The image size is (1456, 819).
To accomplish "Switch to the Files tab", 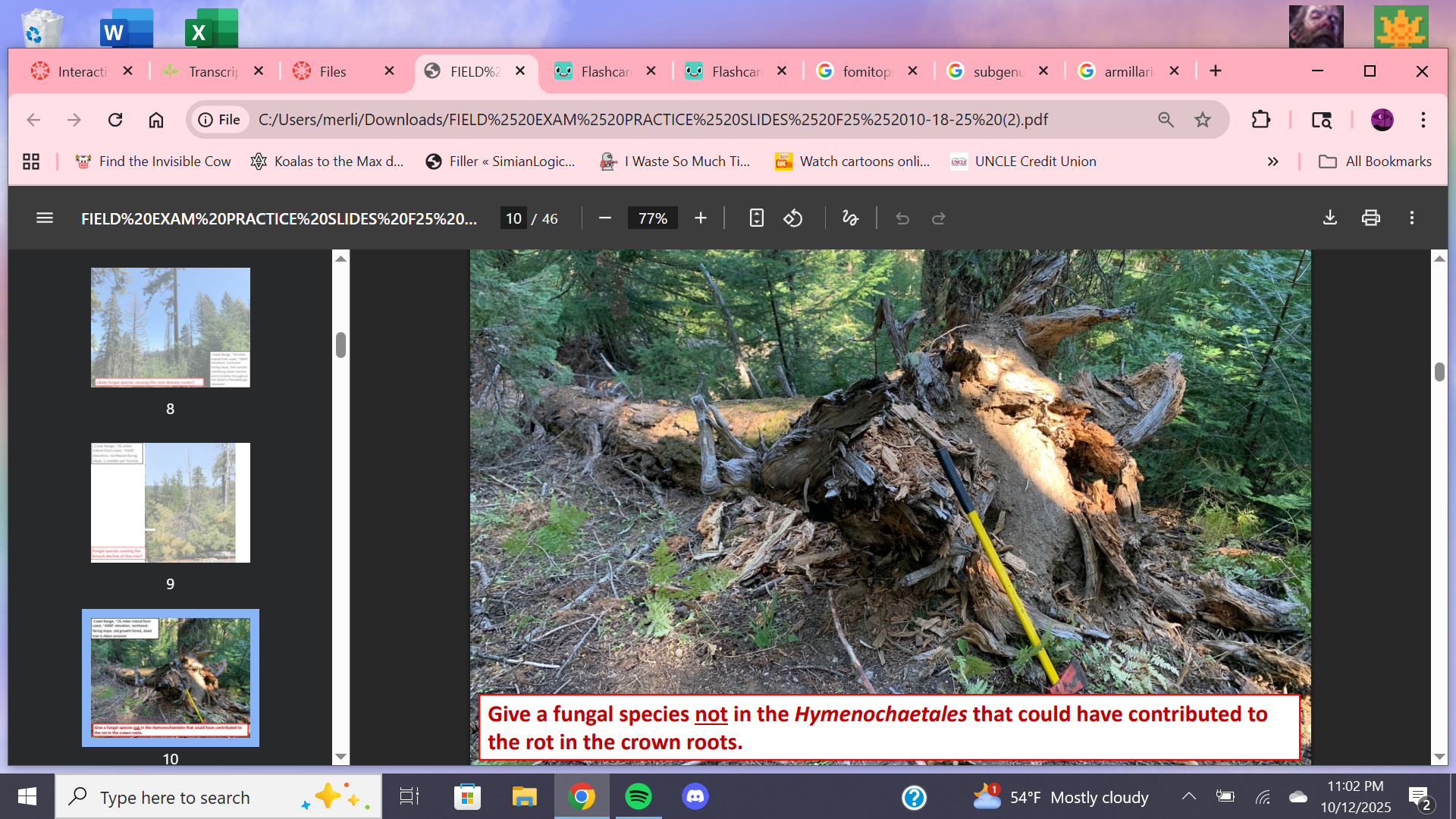I will pos(332,71).
